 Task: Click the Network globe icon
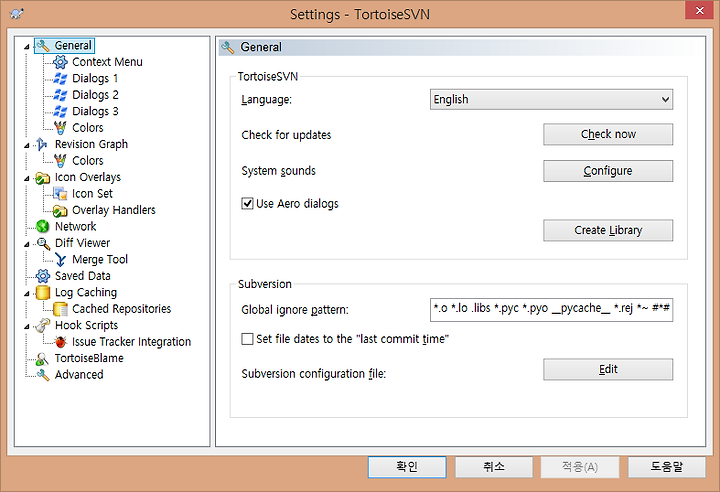click(x=43, y=226)
